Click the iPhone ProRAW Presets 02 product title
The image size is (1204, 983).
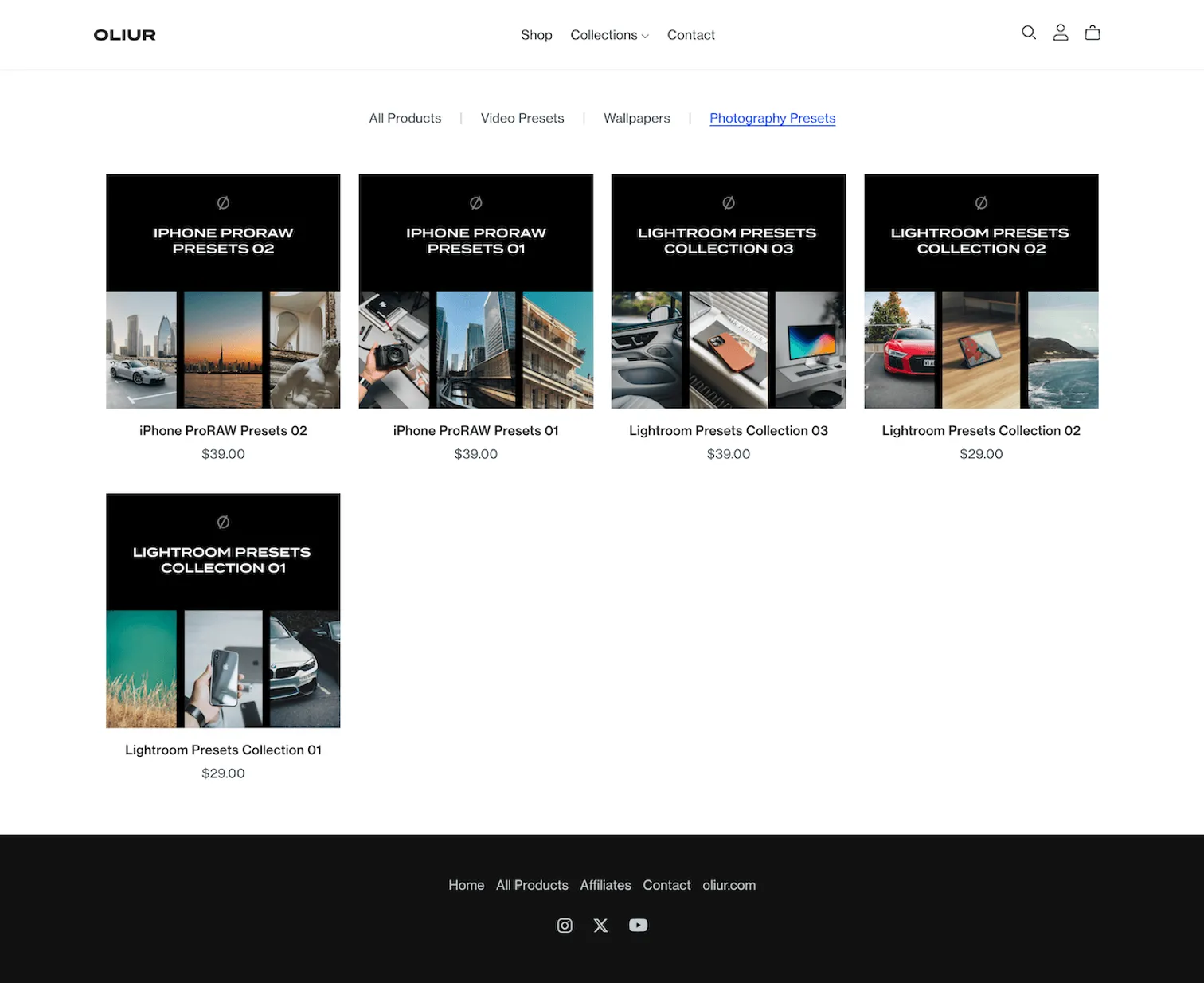coord(223,430)
